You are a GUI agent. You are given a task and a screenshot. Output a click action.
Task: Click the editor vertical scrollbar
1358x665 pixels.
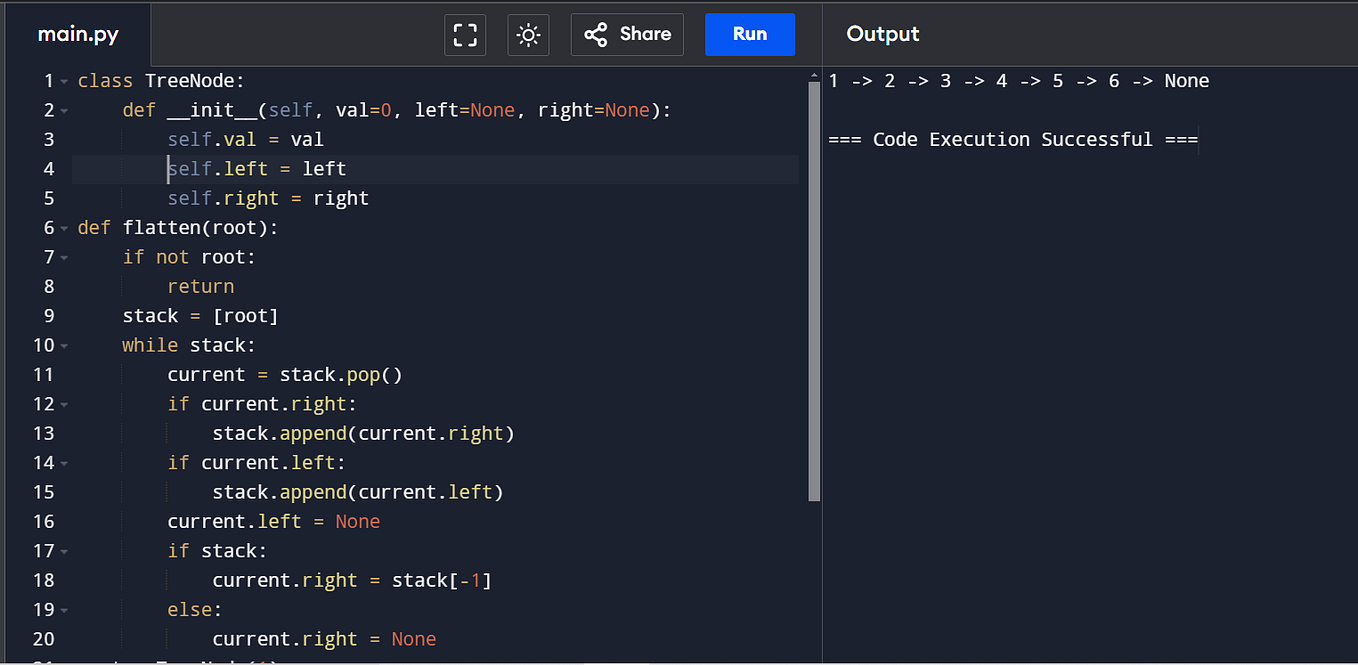pyautogui.click(x=814, y=291)
